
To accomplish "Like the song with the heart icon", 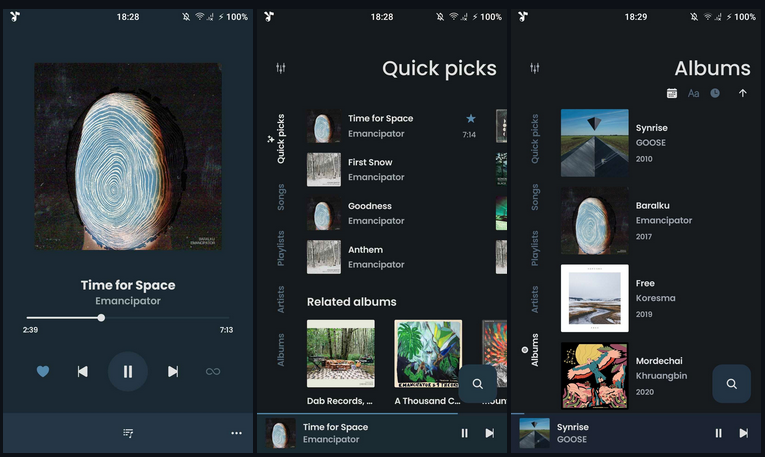I will [43, 372].
